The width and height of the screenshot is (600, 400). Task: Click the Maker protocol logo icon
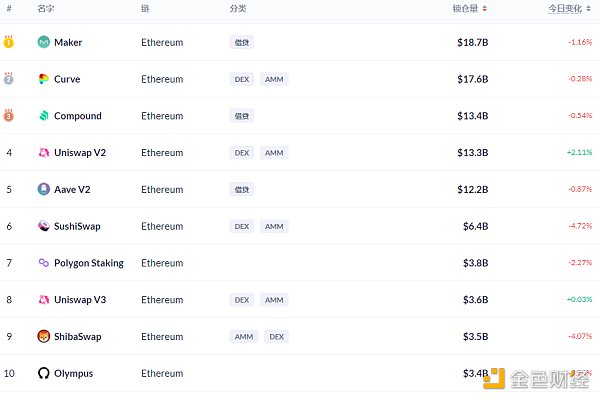43,42
